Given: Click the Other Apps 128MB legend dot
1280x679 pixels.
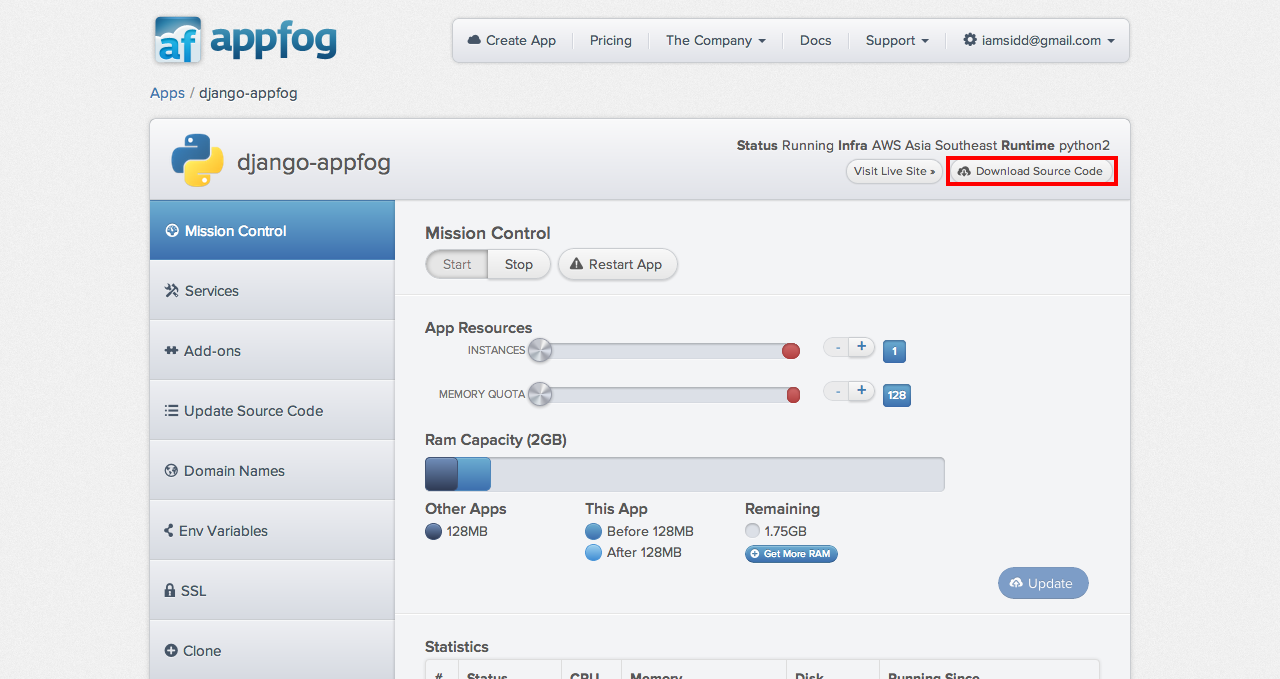Looking at the screenshot, I should tap(433, 531).
